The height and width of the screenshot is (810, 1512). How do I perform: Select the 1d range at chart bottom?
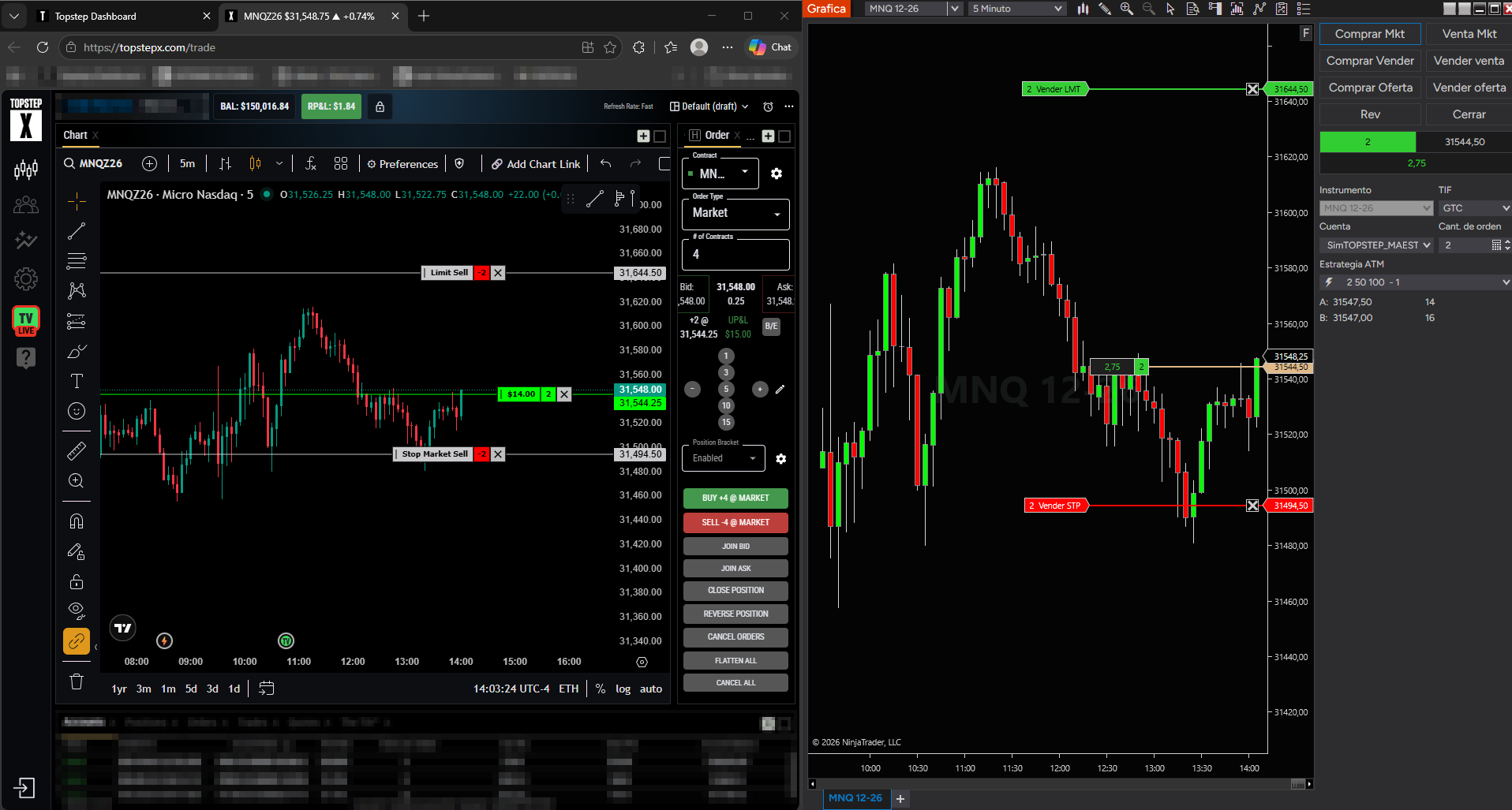pyautogui.click(x=234, y=689)
